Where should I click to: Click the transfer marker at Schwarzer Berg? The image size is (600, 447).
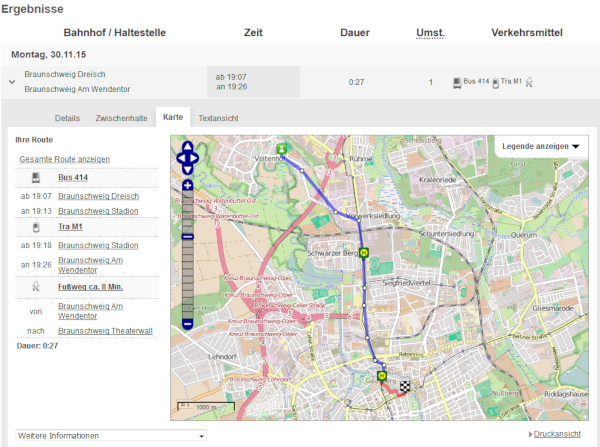(363, 253)
